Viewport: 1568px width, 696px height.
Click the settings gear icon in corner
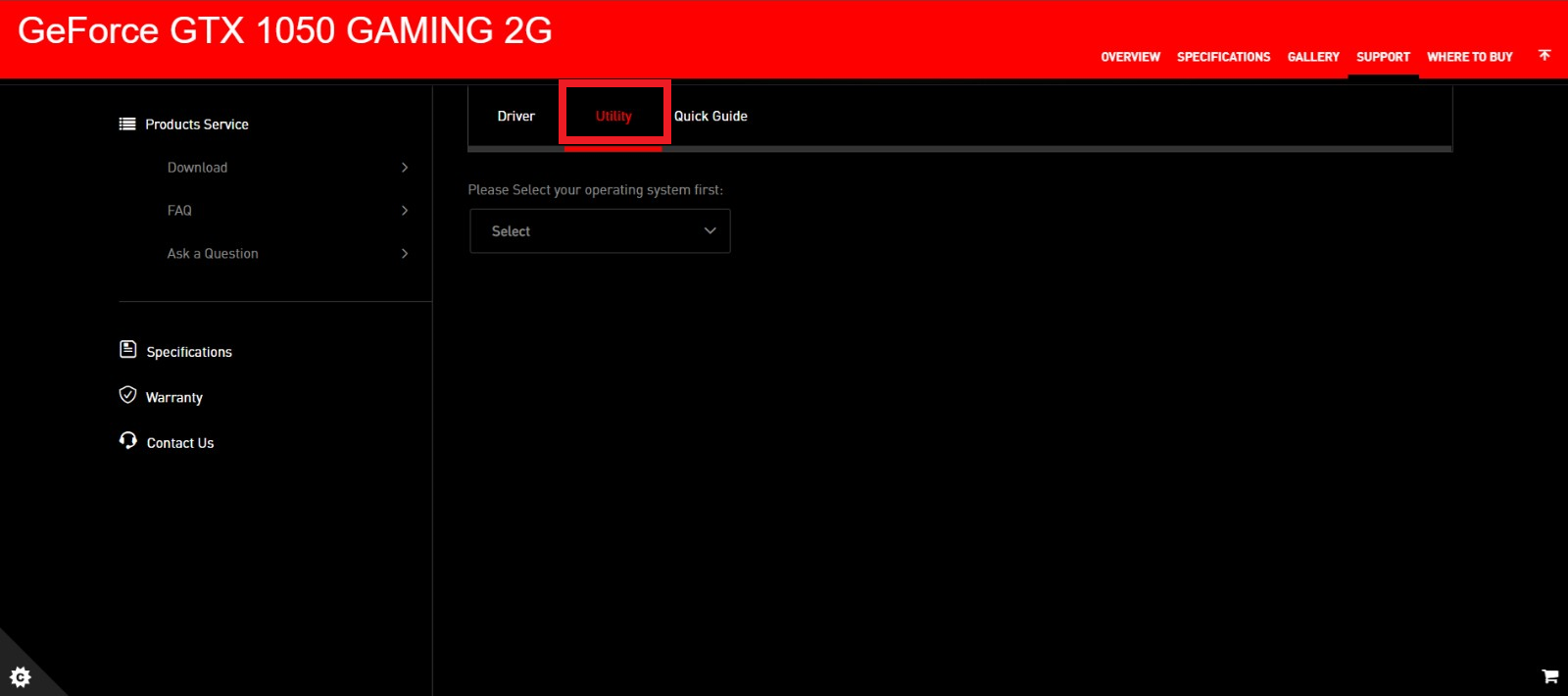(x=20, y=676)
